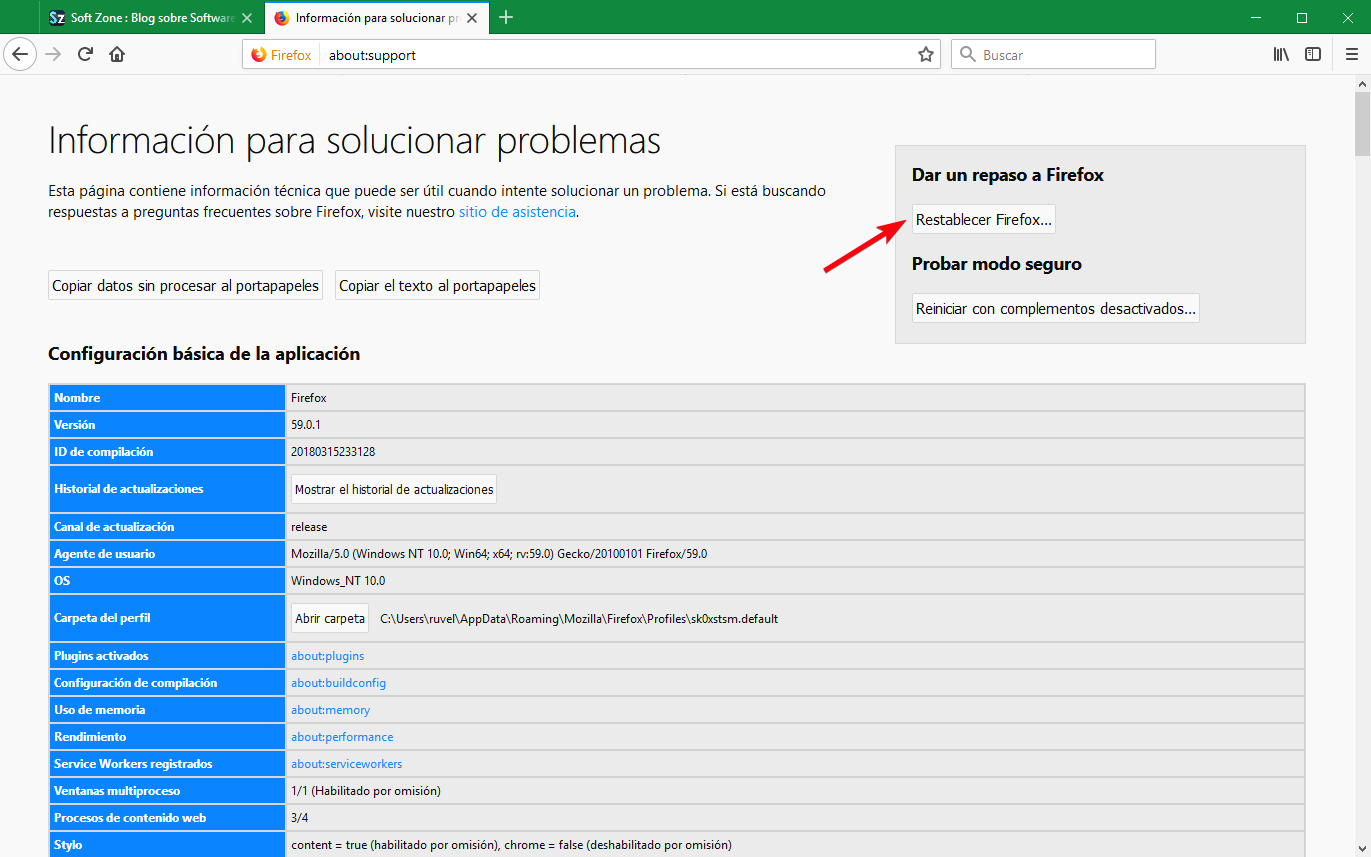Open the sitio de asistencia link

tap(517, 212)
